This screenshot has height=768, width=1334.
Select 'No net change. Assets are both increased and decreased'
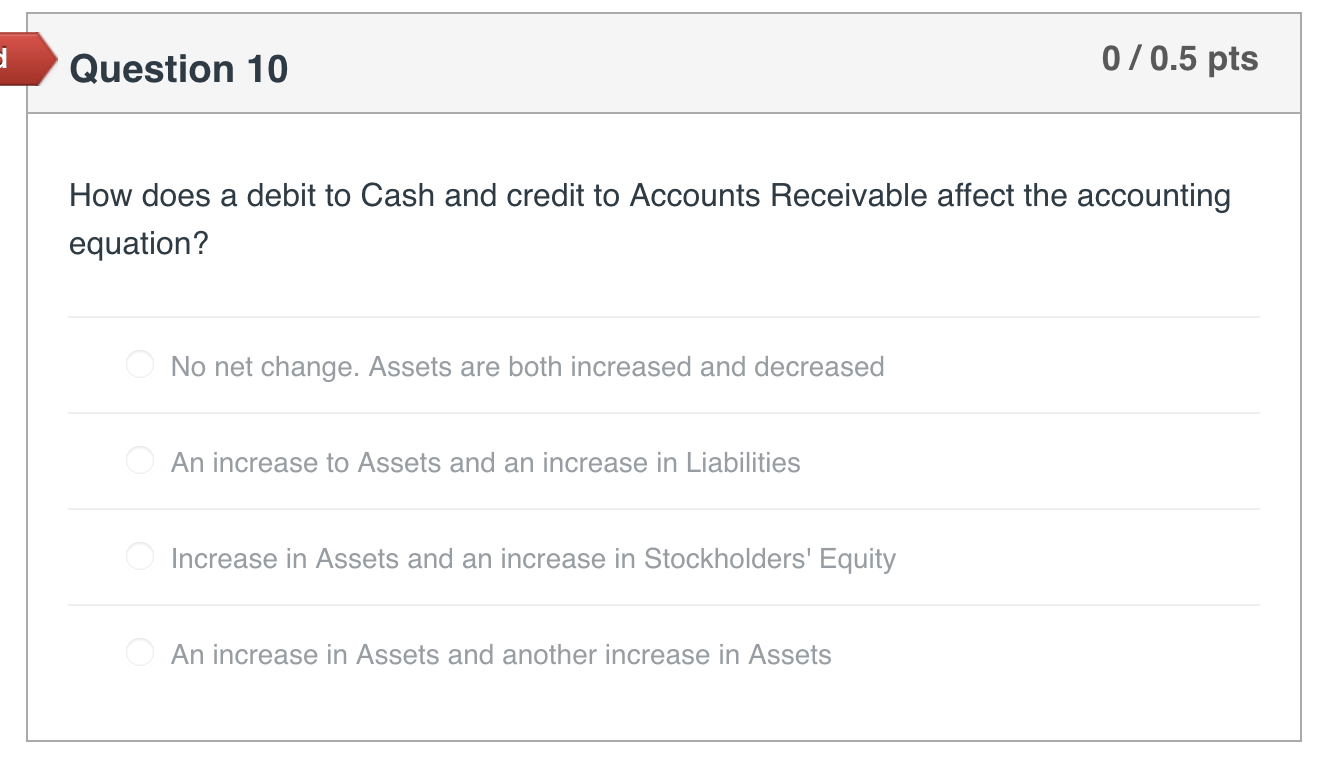coord(527,367)
